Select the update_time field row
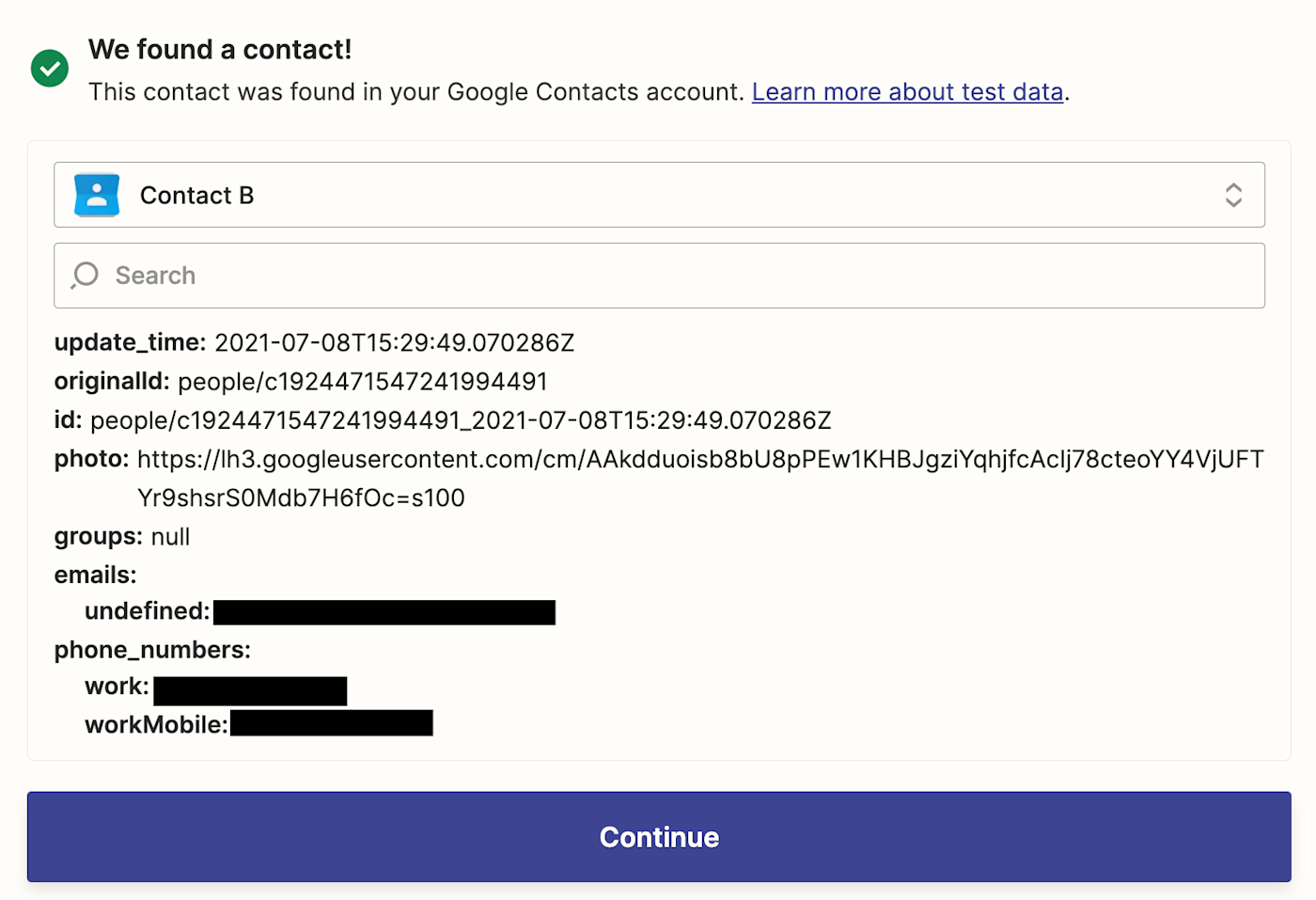The height and width of the screenshot is (900, 1316). point(314,342)
